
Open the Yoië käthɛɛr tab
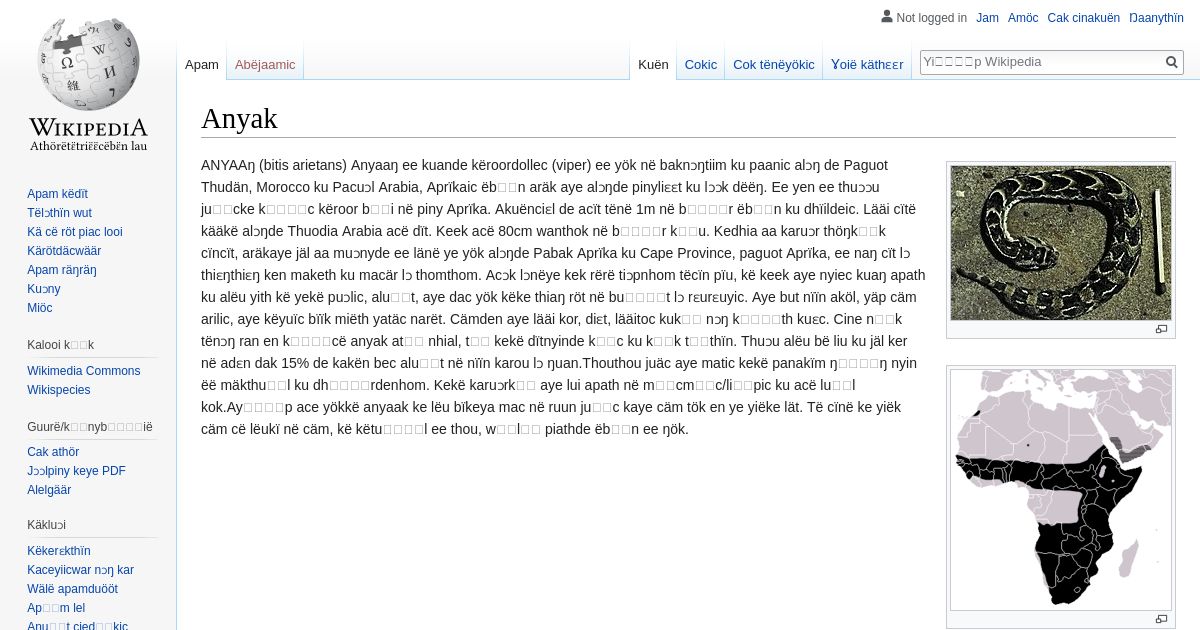pos(867,64)
